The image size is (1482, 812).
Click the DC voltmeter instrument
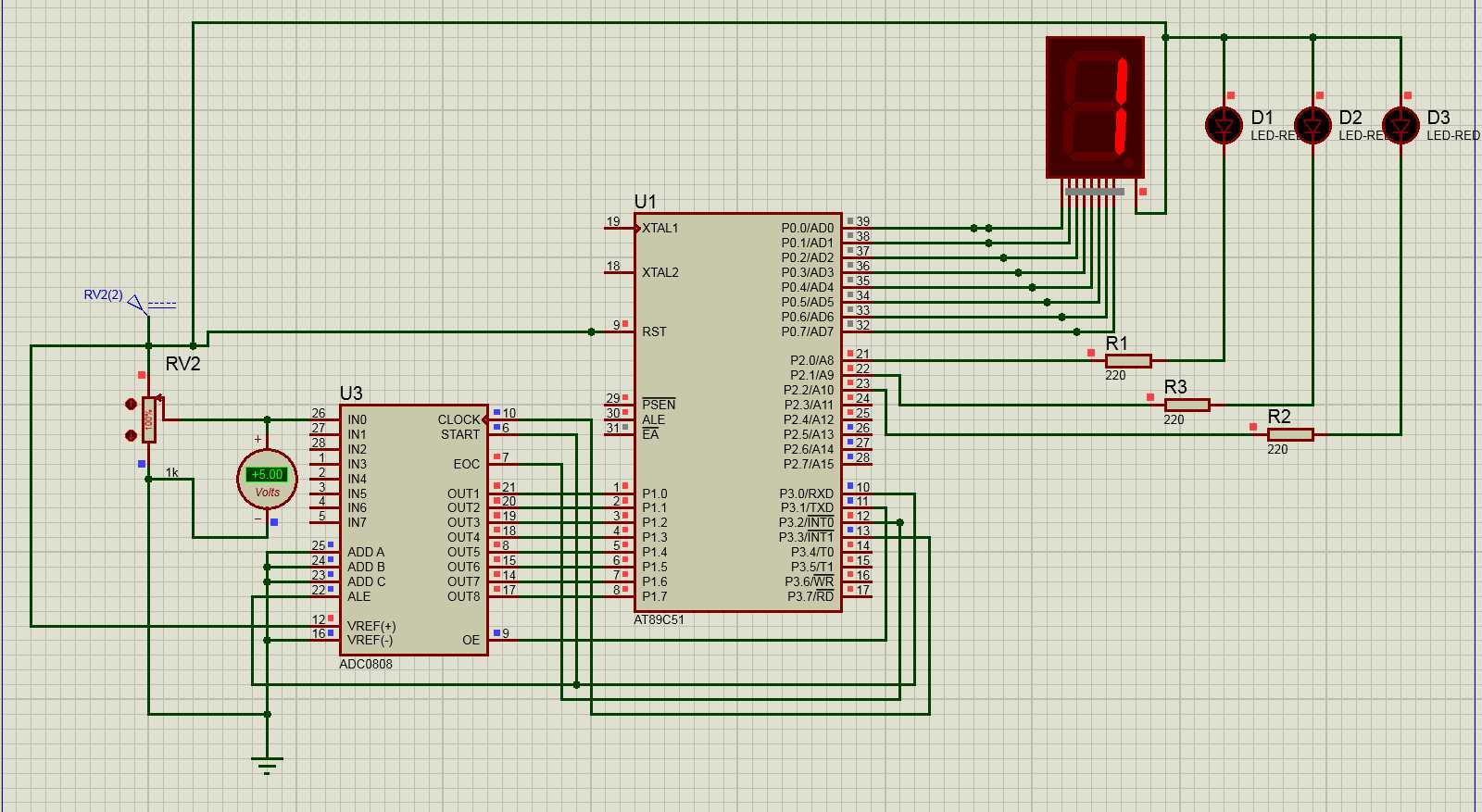coord(268,480)
